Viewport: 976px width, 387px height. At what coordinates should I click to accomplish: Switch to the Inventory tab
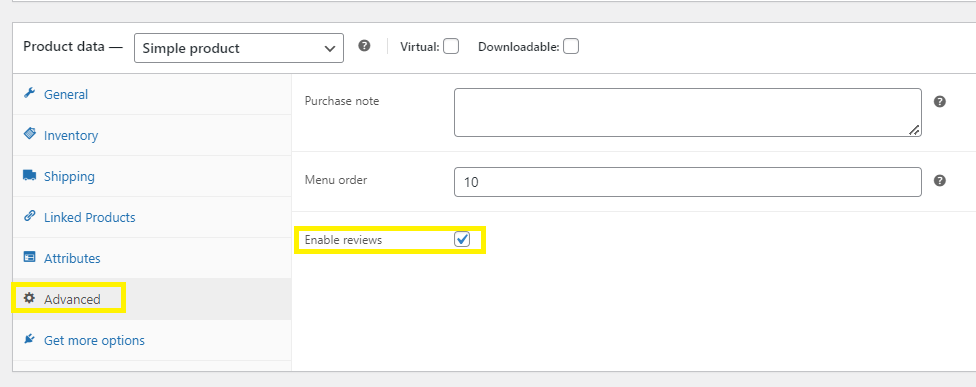152,136
